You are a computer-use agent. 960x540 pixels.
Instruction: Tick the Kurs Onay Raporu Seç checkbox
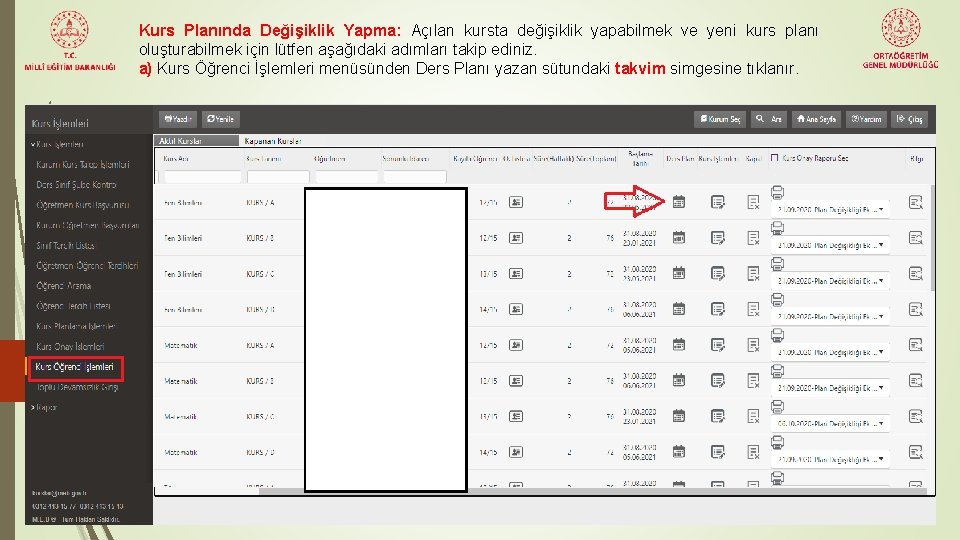tap(774, 158)
